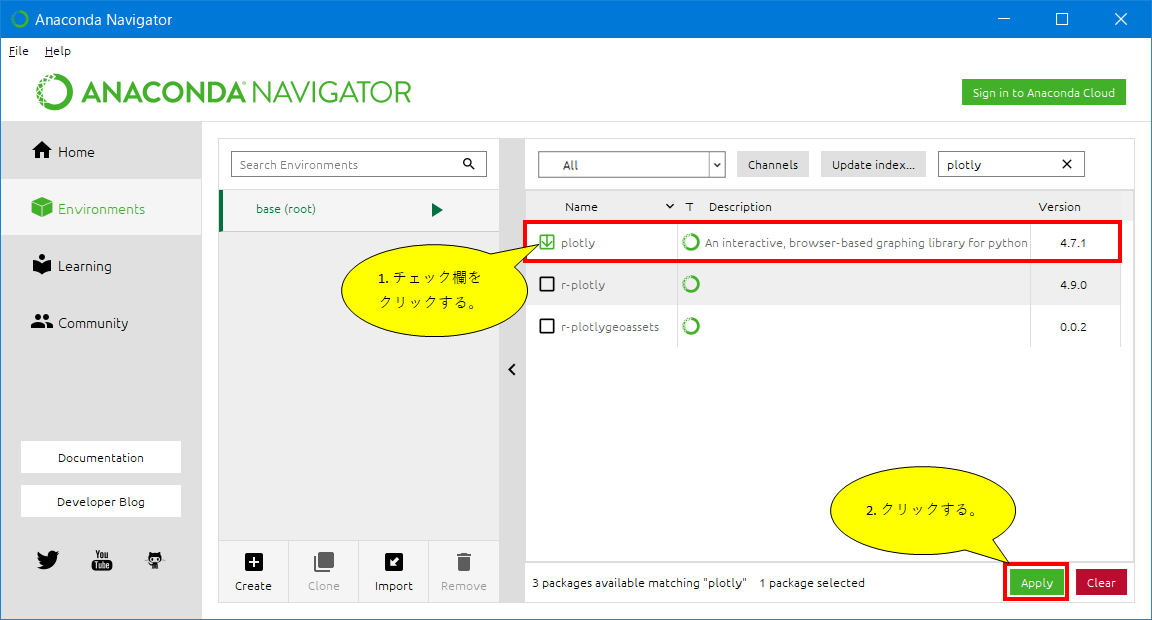Click the Name column sort arrow
1152x620 pixels.
click(x=669, y=206)
